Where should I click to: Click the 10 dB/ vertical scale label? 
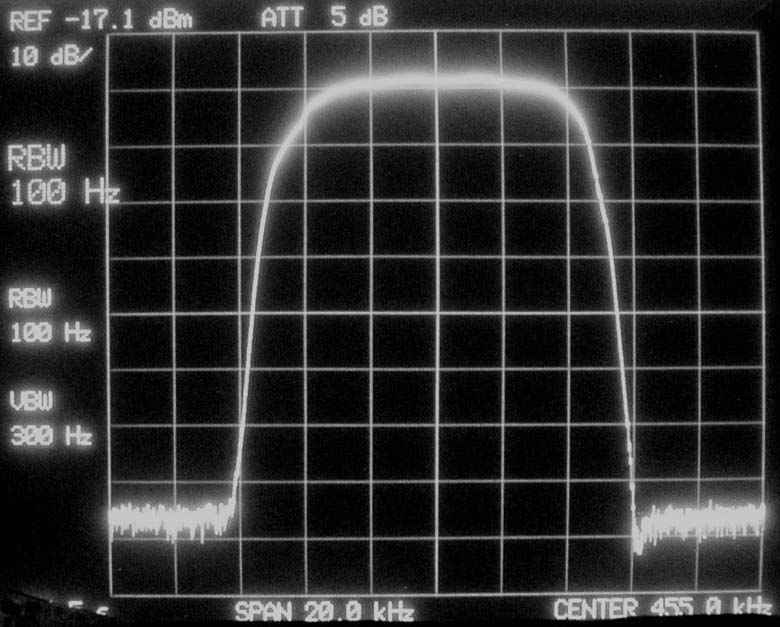click(x=49, y=57)
